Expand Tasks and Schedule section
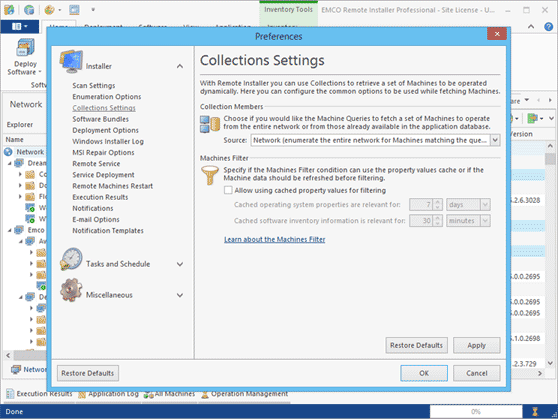 click(x=180, y=264)
